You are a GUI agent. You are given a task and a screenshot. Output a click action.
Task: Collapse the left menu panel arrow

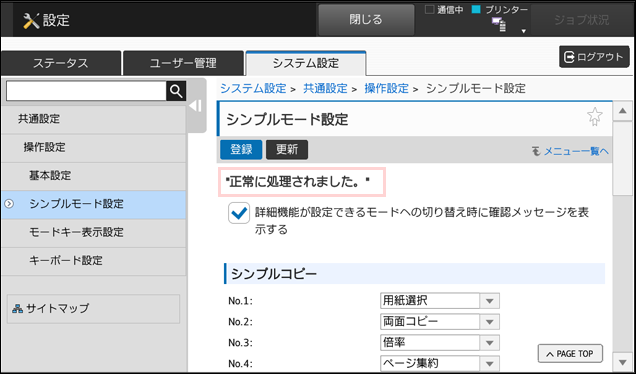(196, 106)
